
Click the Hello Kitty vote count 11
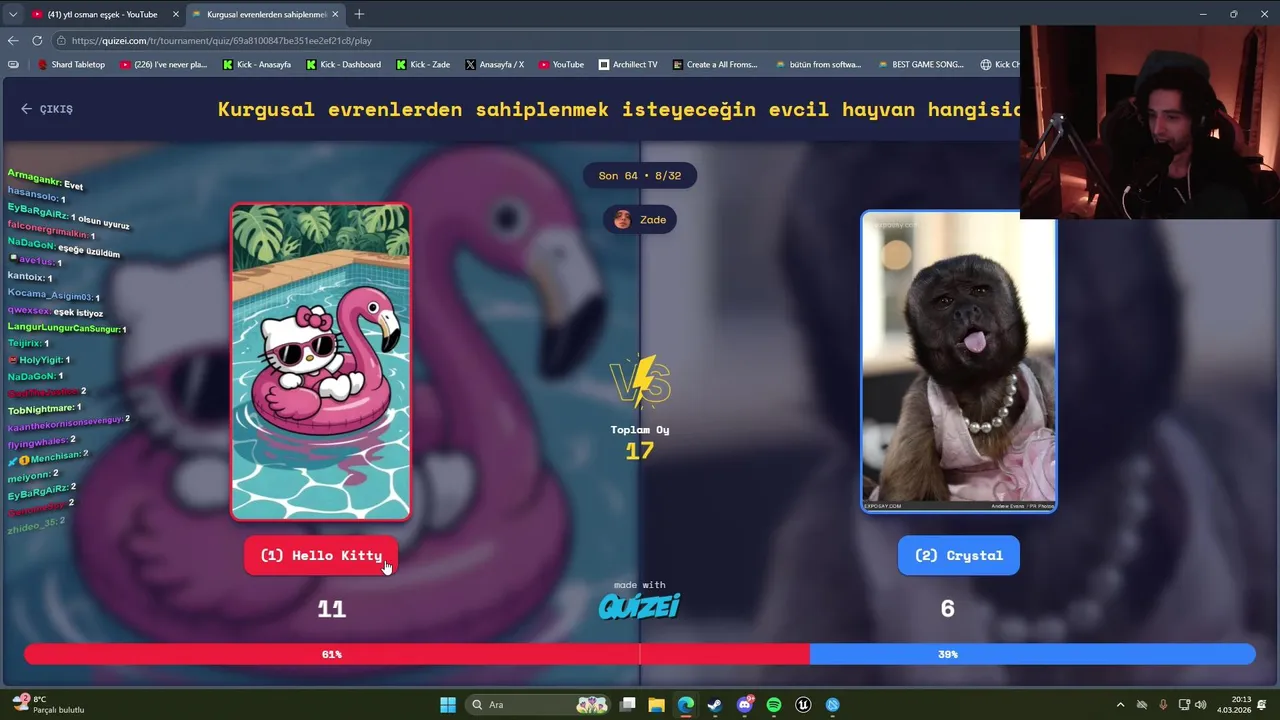[x=331, y=608]
